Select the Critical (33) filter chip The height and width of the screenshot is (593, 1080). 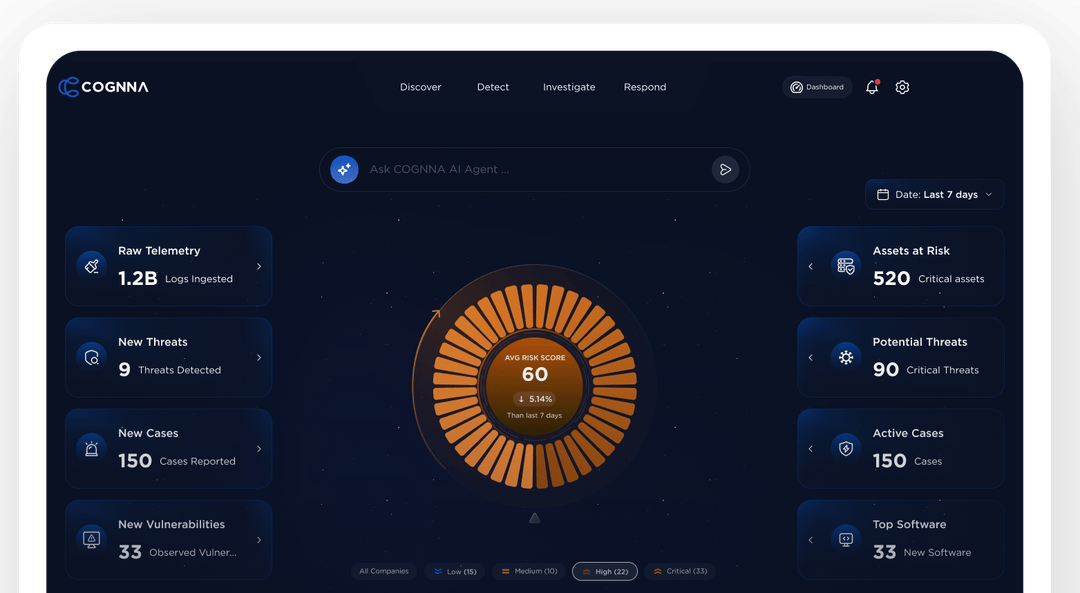tap(680, 571)
